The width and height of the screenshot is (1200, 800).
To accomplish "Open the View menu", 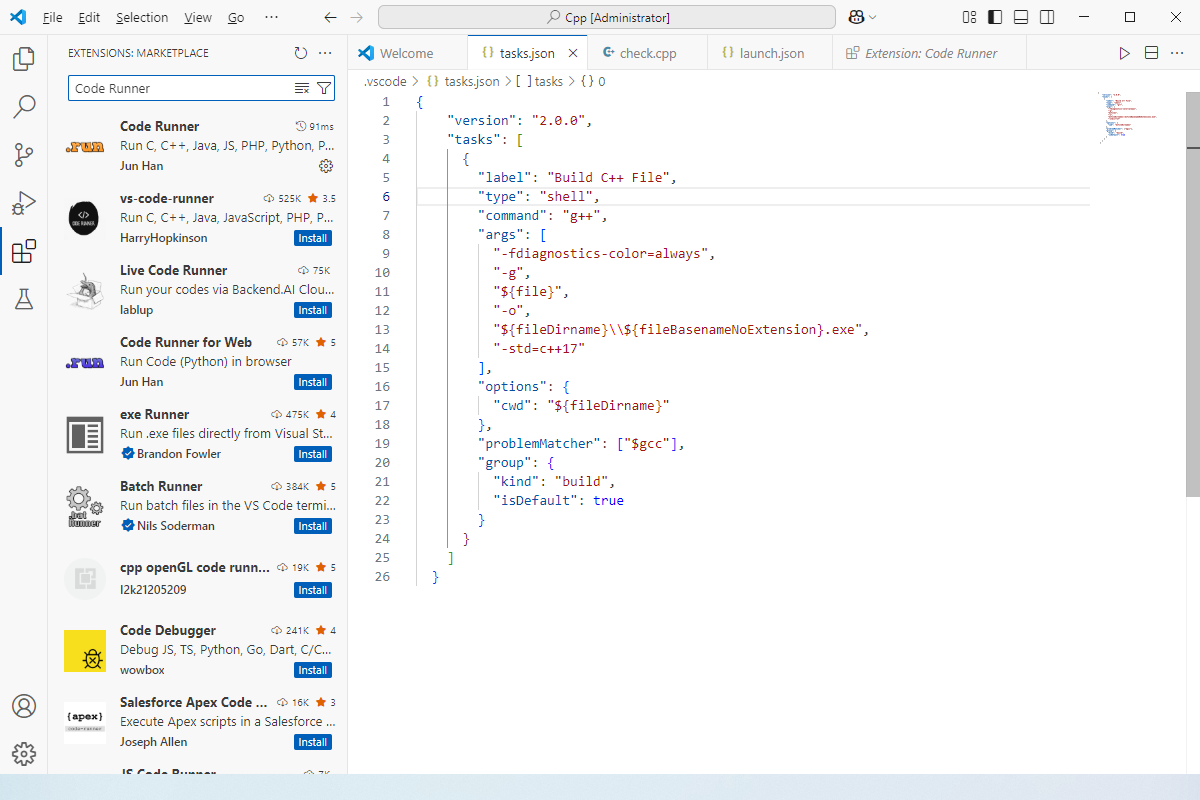I will 198,18.
